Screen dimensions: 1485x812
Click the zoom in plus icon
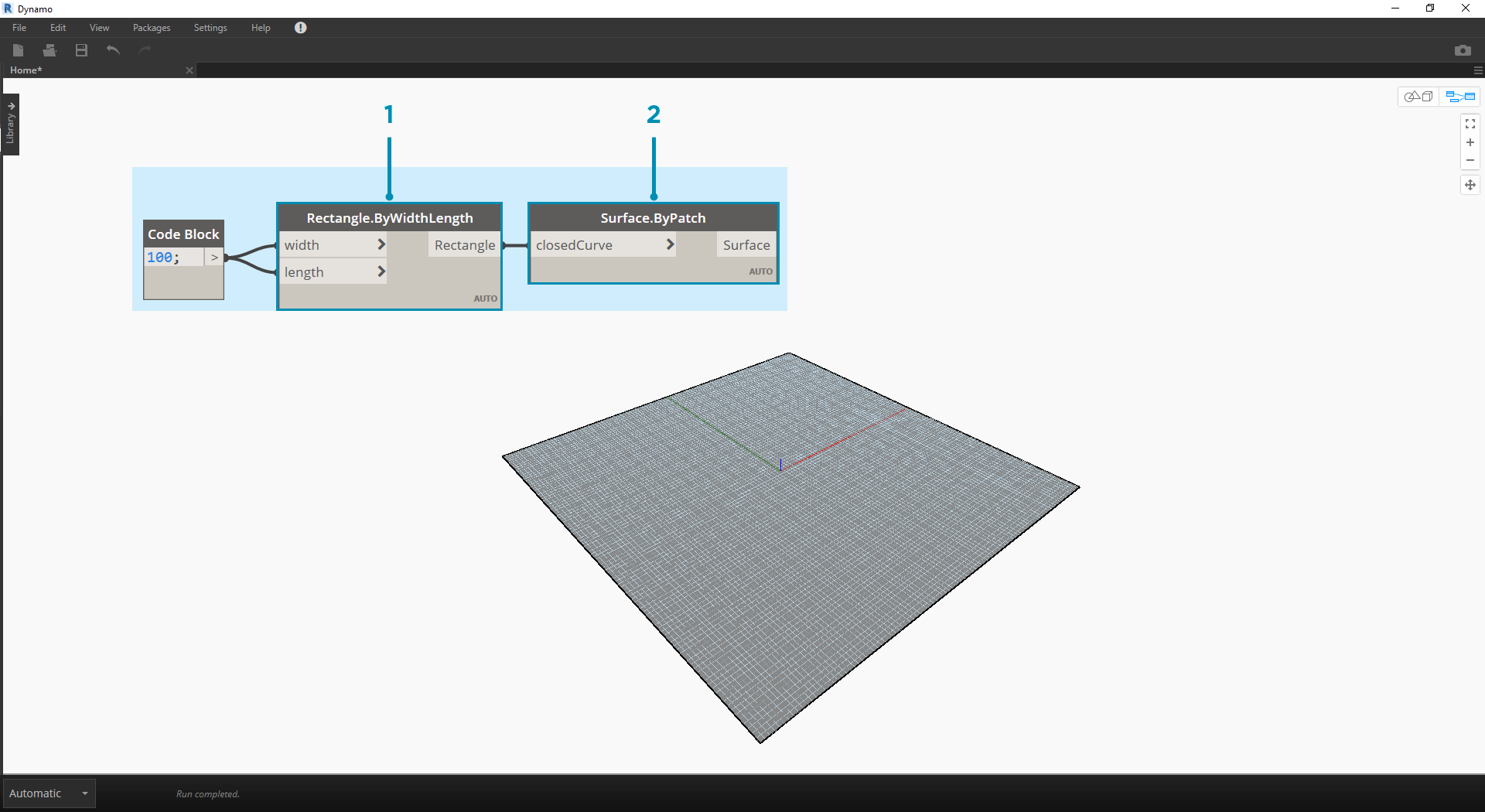[1470, 142]
